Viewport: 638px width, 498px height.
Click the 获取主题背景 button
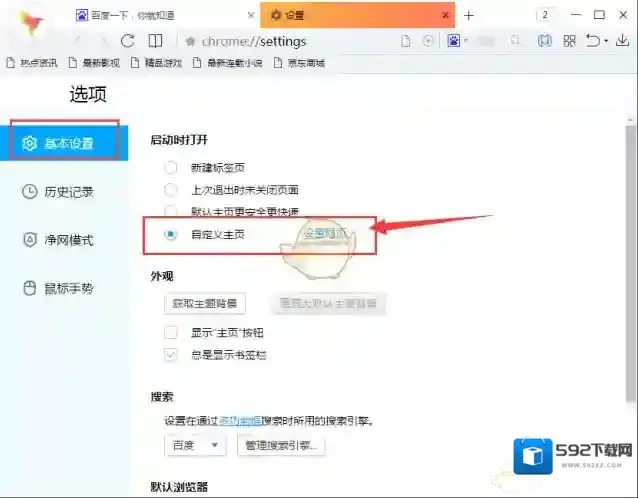[x=204, y=303]
